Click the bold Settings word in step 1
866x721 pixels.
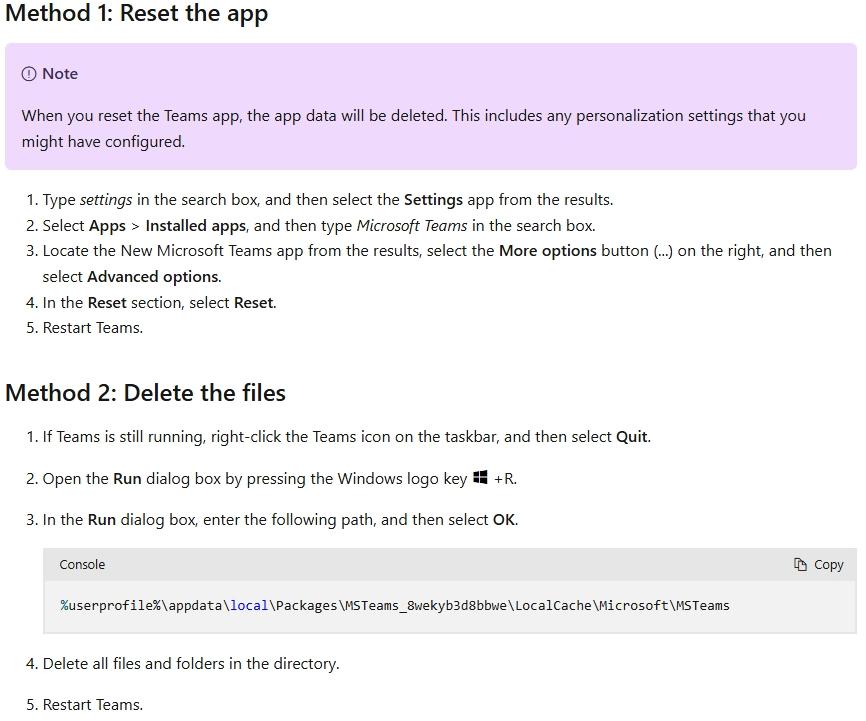pos(433,199)
